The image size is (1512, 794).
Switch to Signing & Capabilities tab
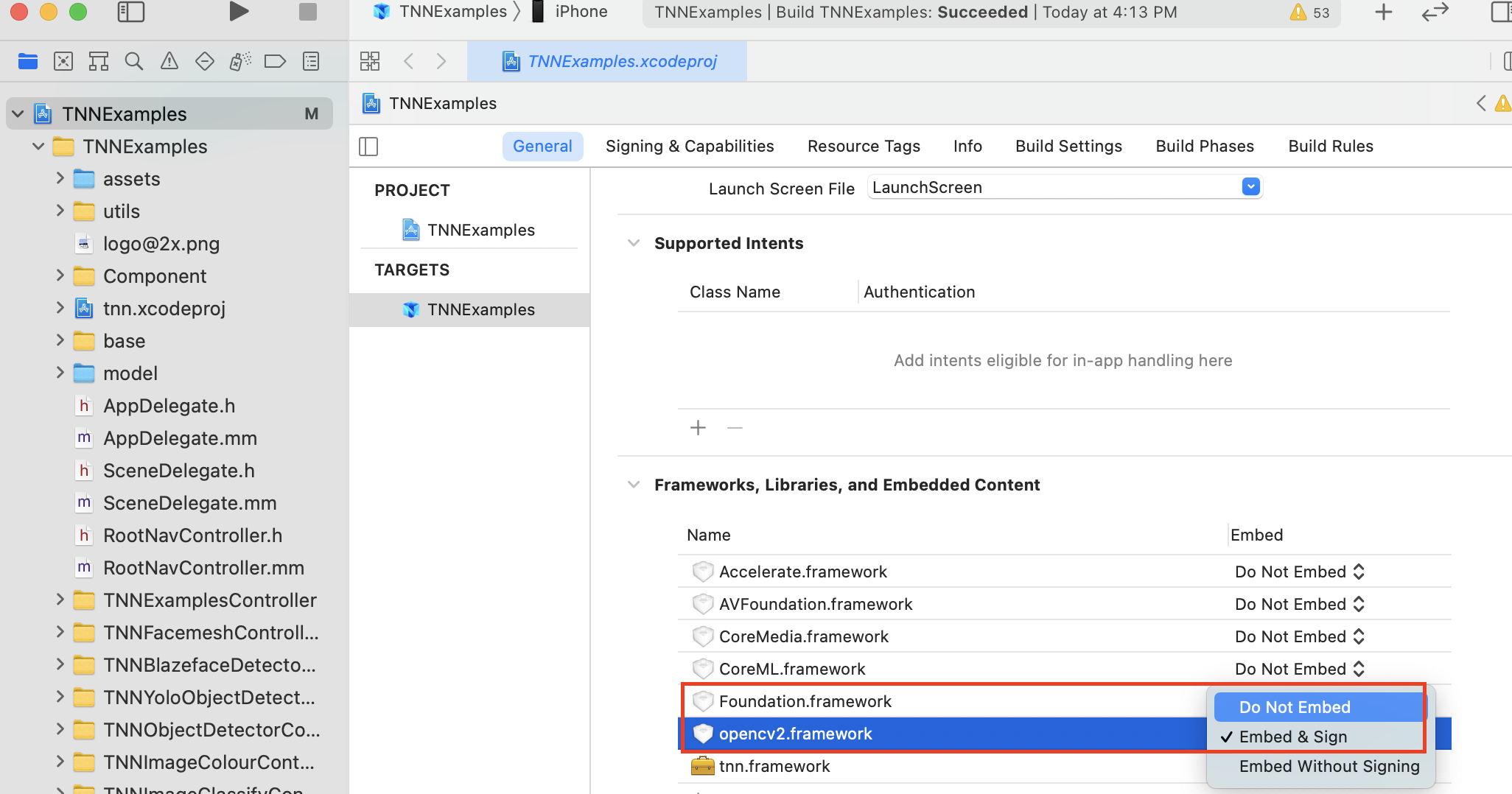click(690, 146)
